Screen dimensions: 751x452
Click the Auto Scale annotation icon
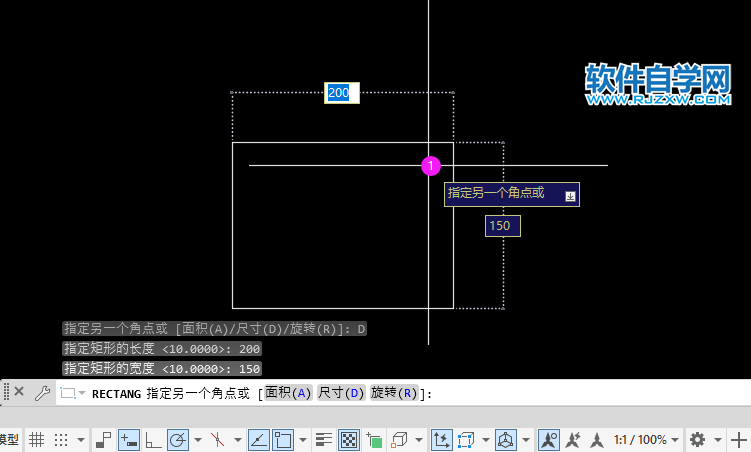(x=573, y=440)
